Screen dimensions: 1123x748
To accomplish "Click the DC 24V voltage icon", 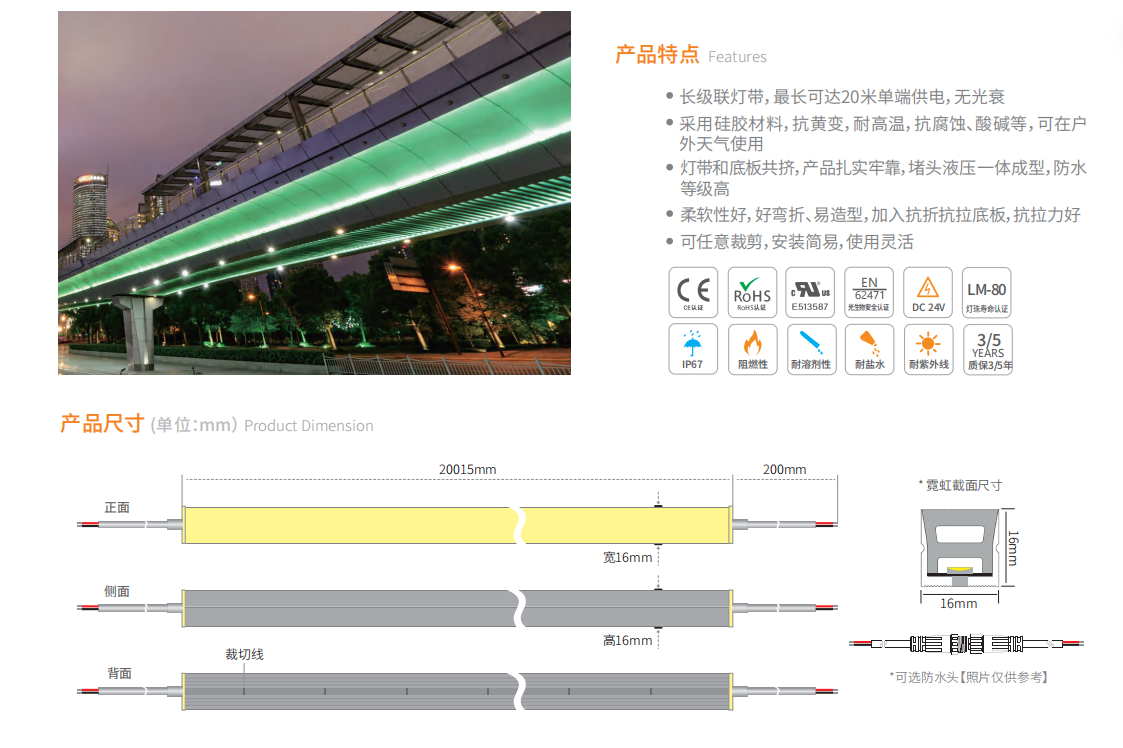I will pos(928,292).
